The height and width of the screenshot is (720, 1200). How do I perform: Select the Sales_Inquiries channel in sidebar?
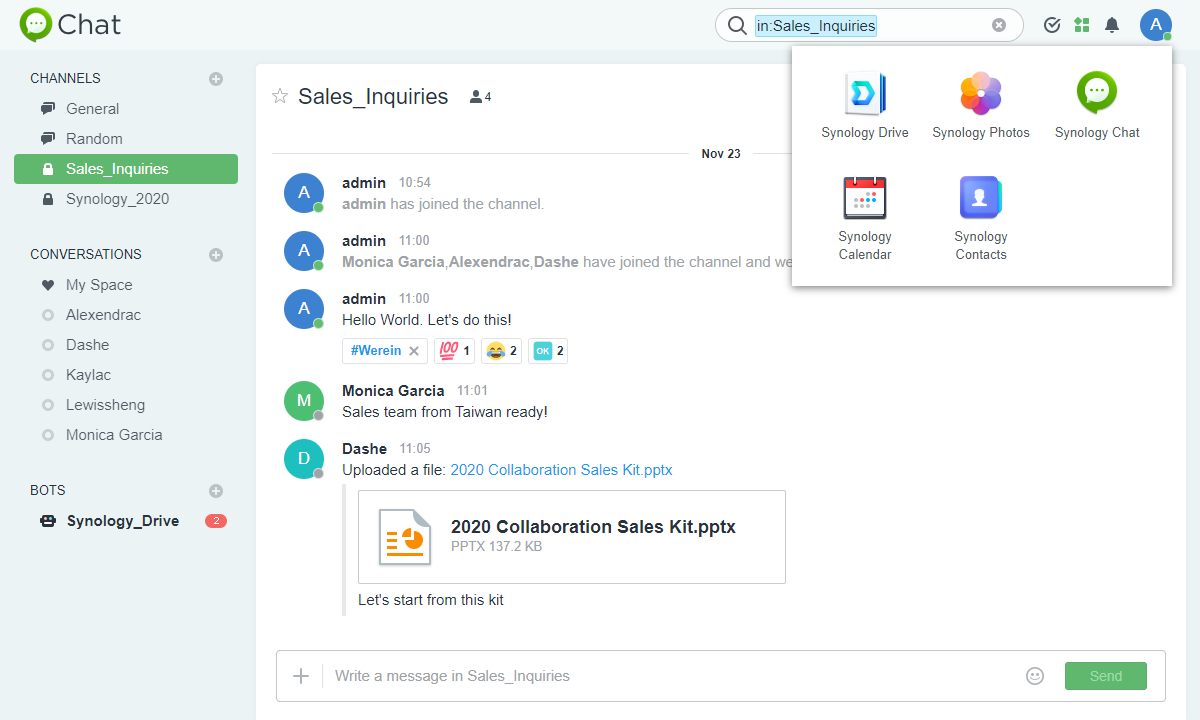[x=126, y=169]
